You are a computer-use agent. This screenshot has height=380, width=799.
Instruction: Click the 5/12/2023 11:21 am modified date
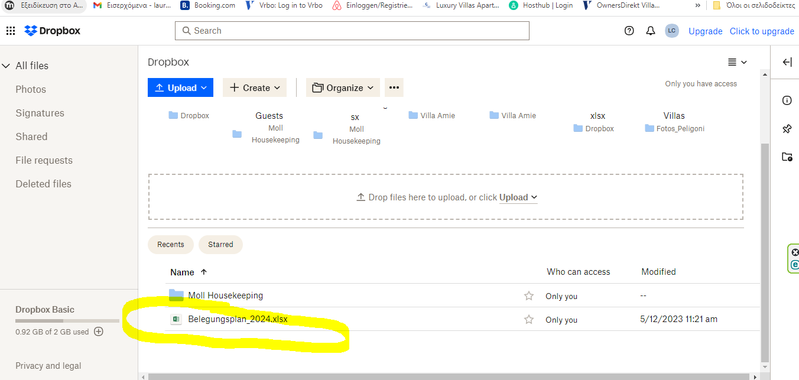(679, 319)
